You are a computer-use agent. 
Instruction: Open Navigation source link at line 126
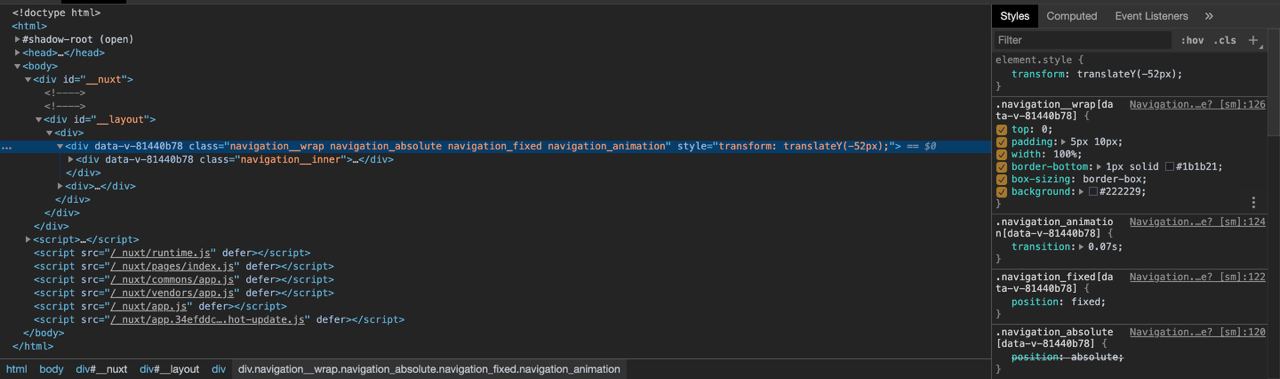(x=1197, y=105)
